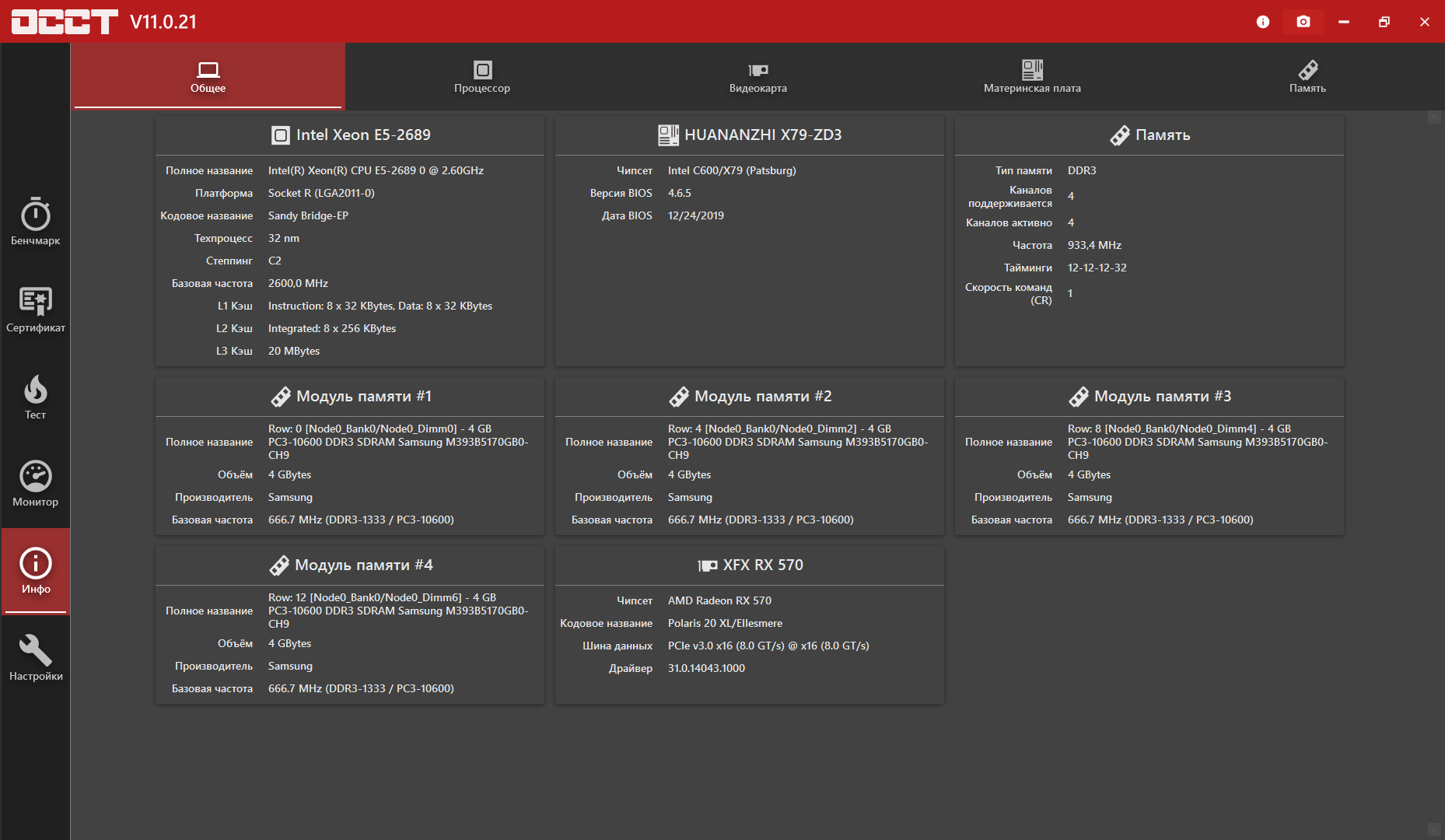Click the motherboard icon beside HUANANZHI X79-ZD3
1445x840 pixels.
(668, 135)
